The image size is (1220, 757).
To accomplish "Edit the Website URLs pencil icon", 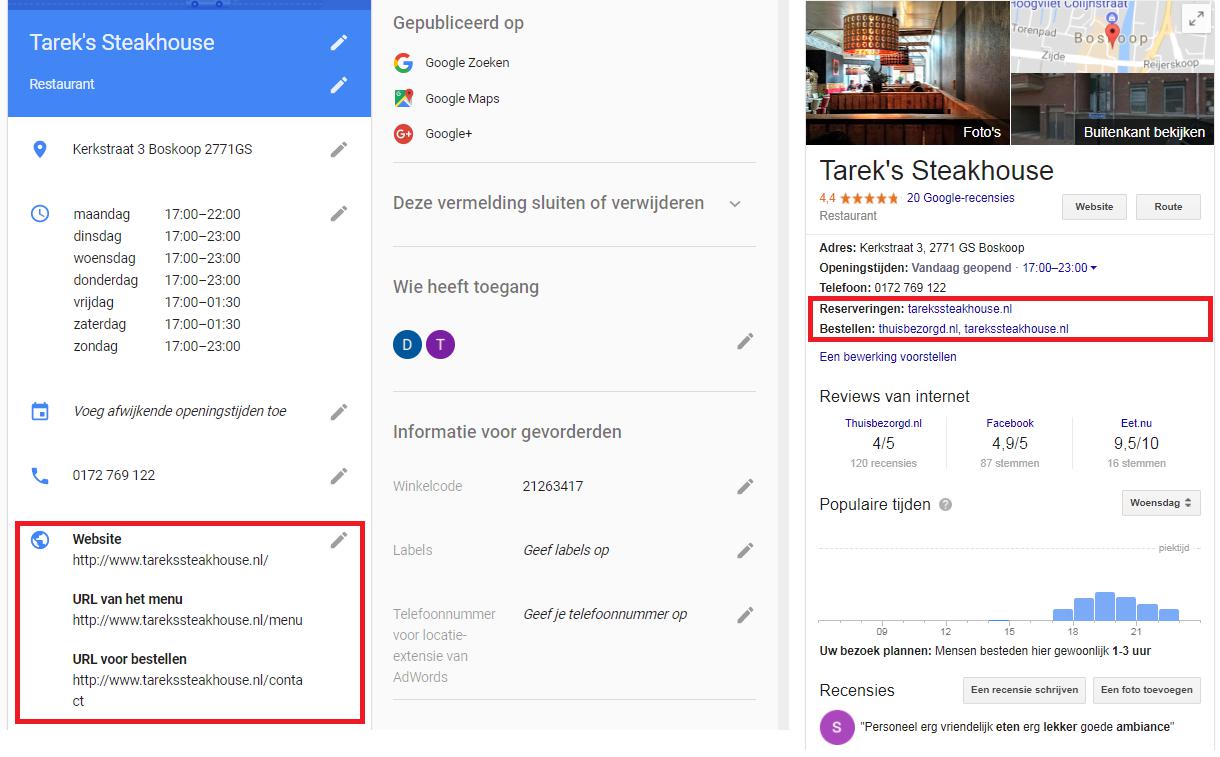I will point(339,540).
